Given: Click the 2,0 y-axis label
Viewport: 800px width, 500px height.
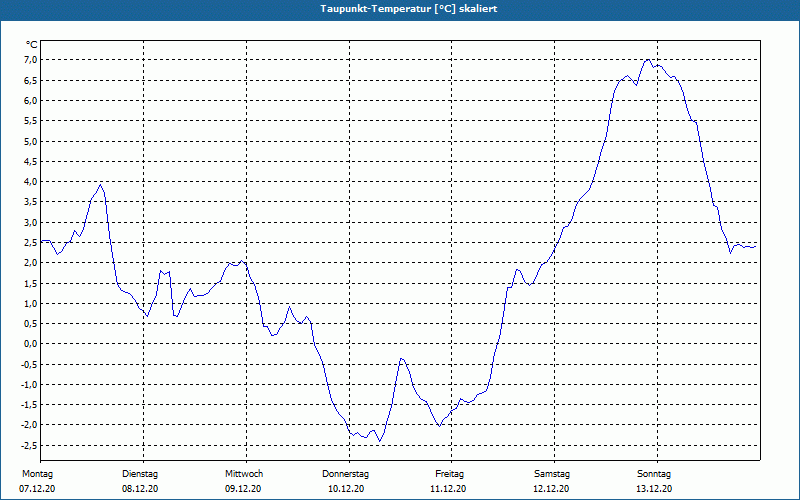Looking at the screenshot, I should coord(30,263).
